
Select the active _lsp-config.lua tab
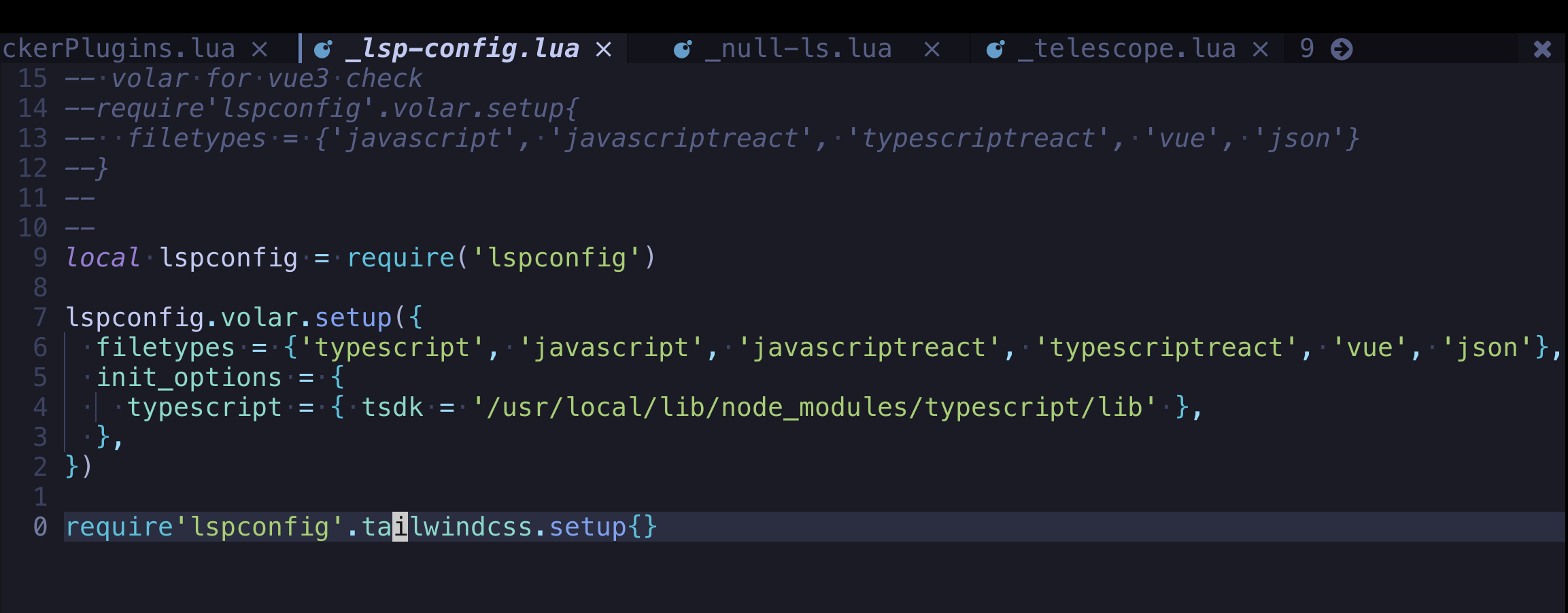[x=462, y=48]
